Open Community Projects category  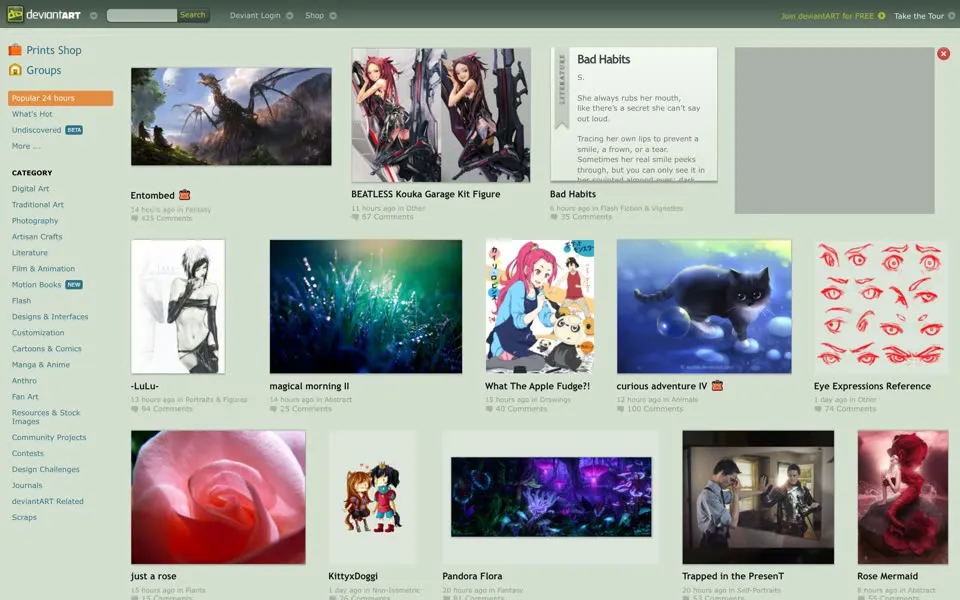[x=49, y=437]
